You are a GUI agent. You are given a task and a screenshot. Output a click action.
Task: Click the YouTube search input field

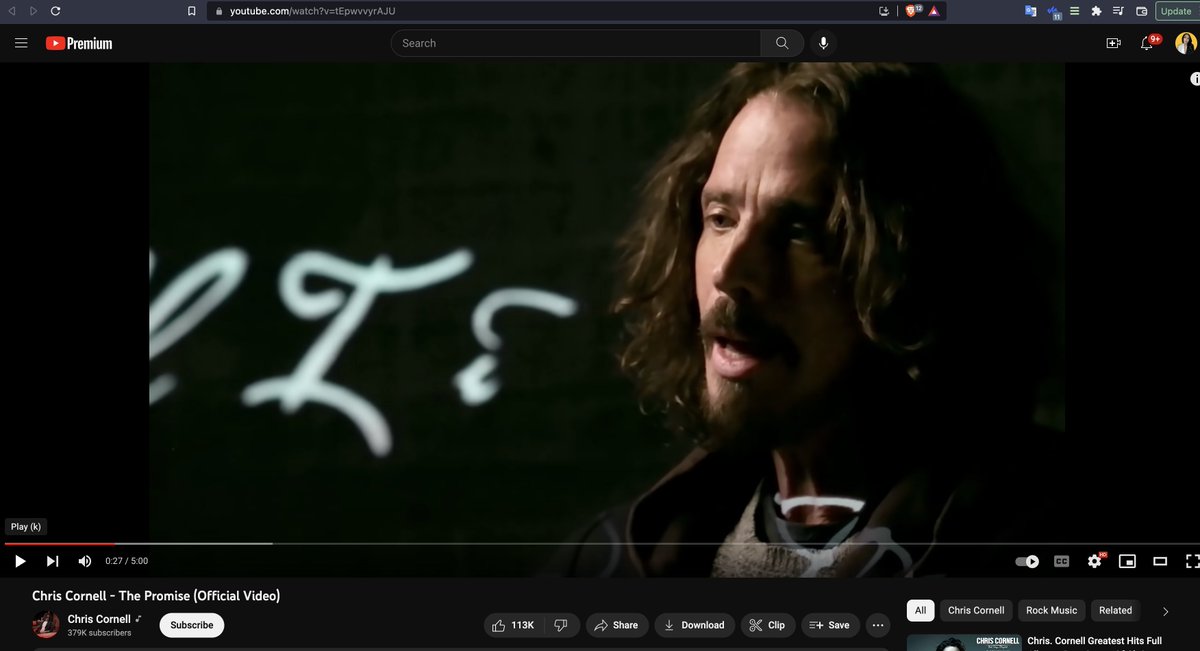click(x=575, y=43)
